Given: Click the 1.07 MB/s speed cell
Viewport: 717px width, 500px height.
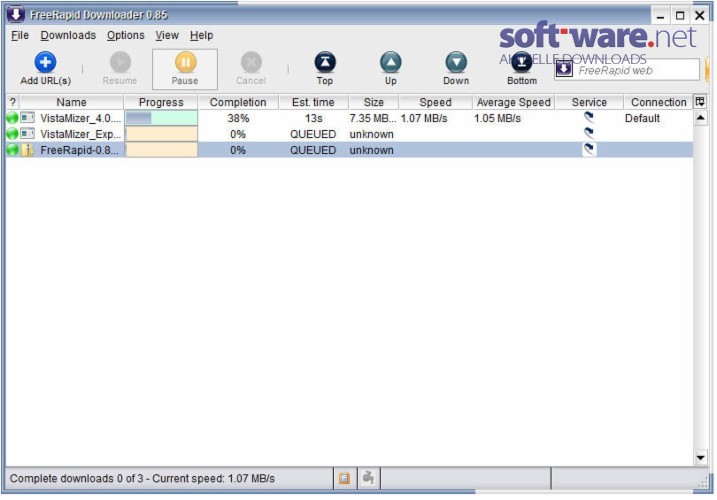Looking at the screenshot, I should pyautogui.click(x=424, y=118).
